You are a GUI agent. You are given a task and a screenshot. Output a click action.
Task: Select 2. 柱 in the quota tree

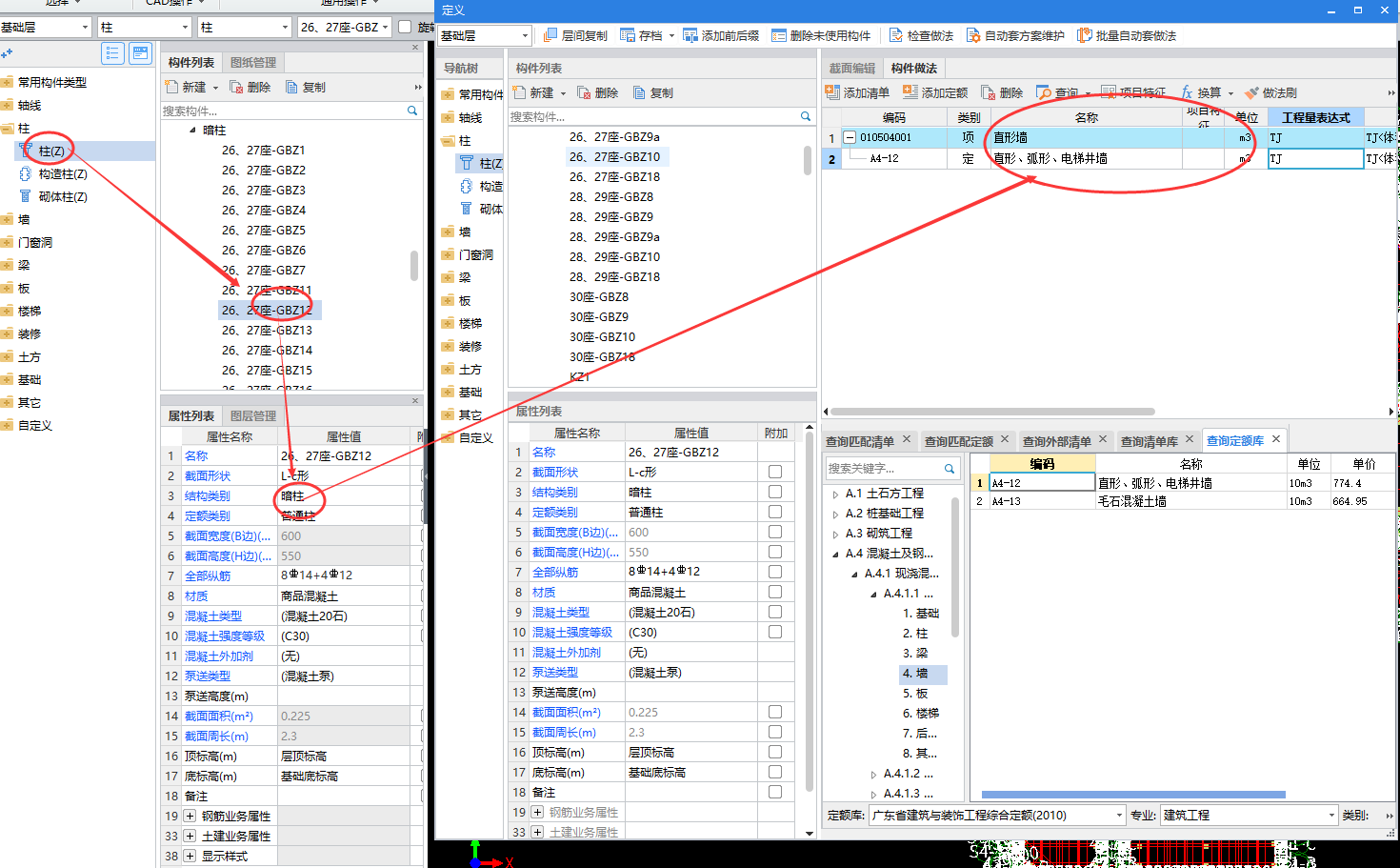[914, 633]
